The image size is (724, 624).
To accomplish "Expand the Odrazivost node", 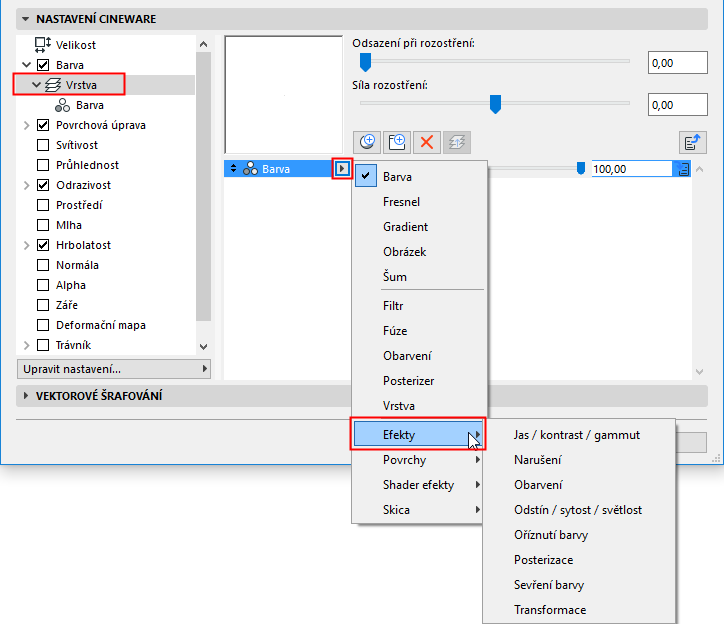I will [x=26, y=185].
